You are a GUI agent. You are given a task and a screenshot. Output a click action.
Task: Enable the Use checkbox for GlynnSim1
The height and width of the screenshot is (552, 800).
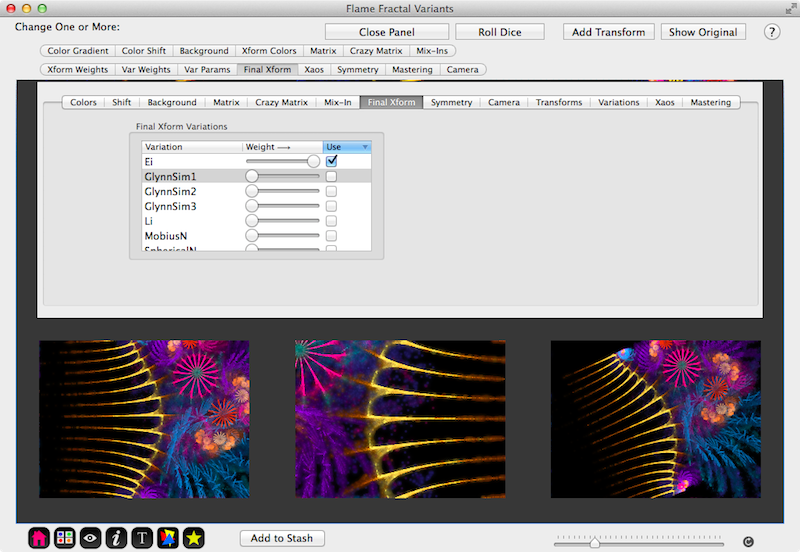(x=332, y=177)
